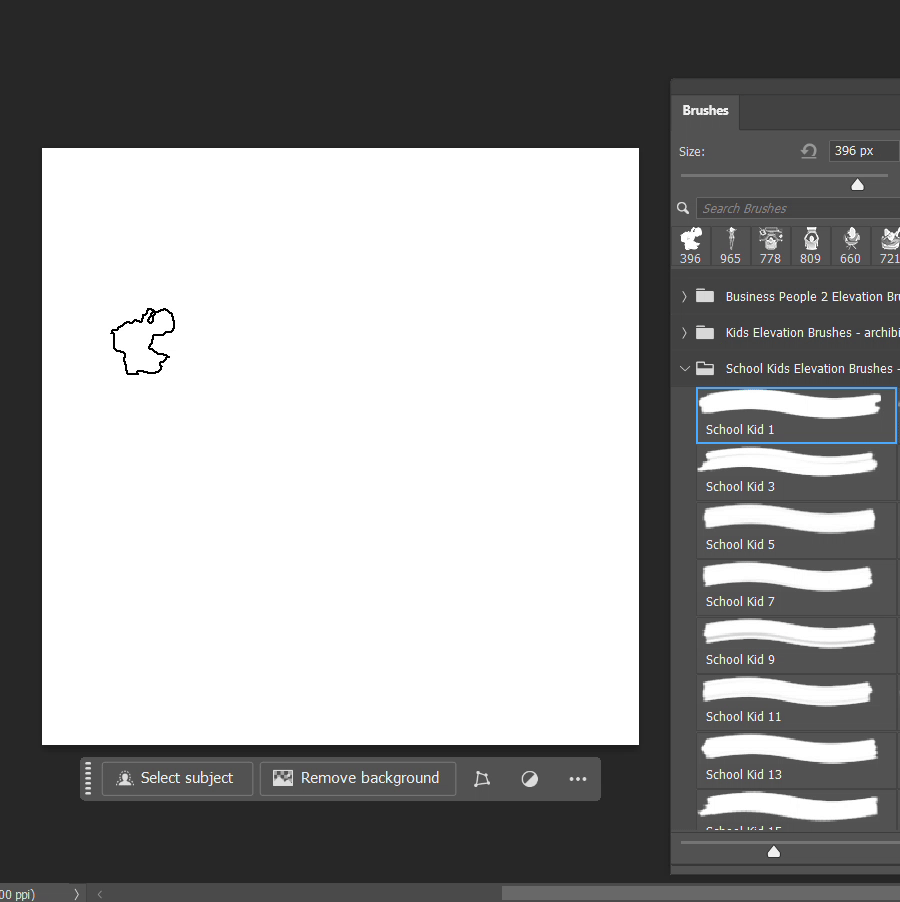The width and height of the screenshot is (900, 902).
Task: Pick the recent brush preset labeled 396
Action: (691, 245)
